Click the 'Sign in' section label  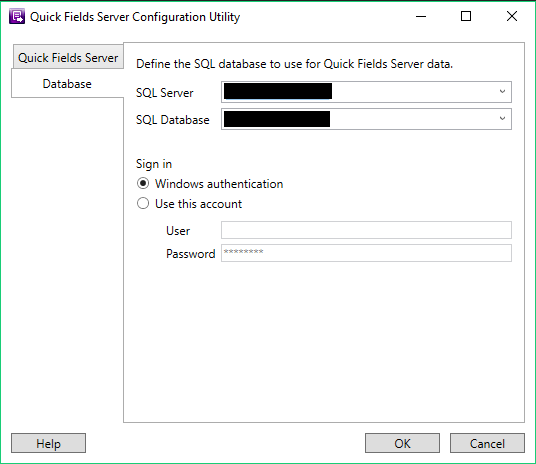coord(154,164)
